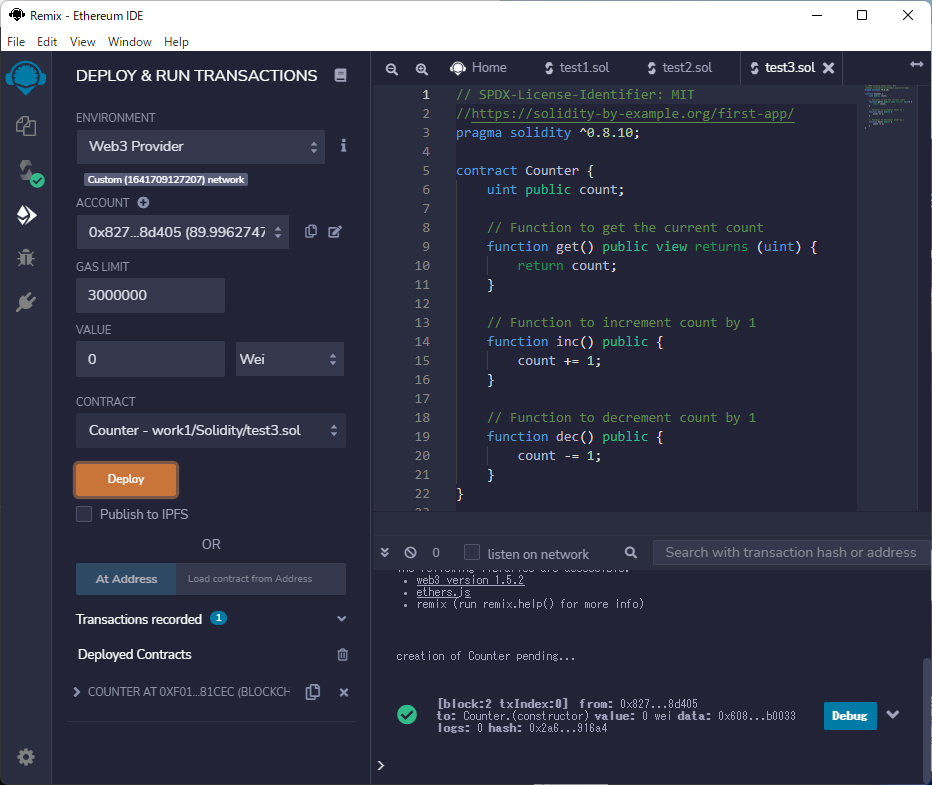
Task: Open the Wei unit dropdown
Action: (290, 359)
